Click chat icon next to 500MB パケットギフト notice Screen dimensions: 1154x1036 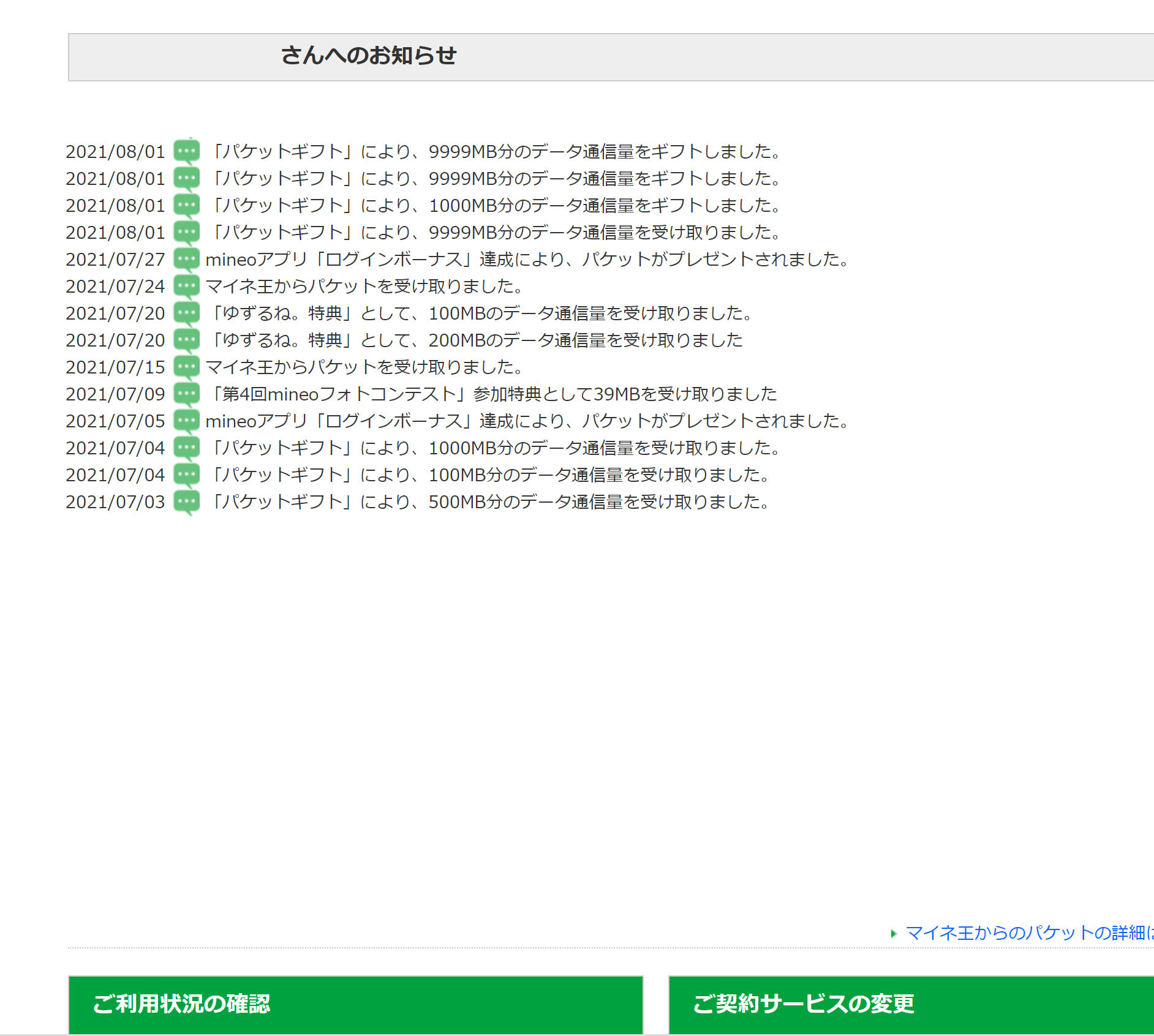point(186,502)
